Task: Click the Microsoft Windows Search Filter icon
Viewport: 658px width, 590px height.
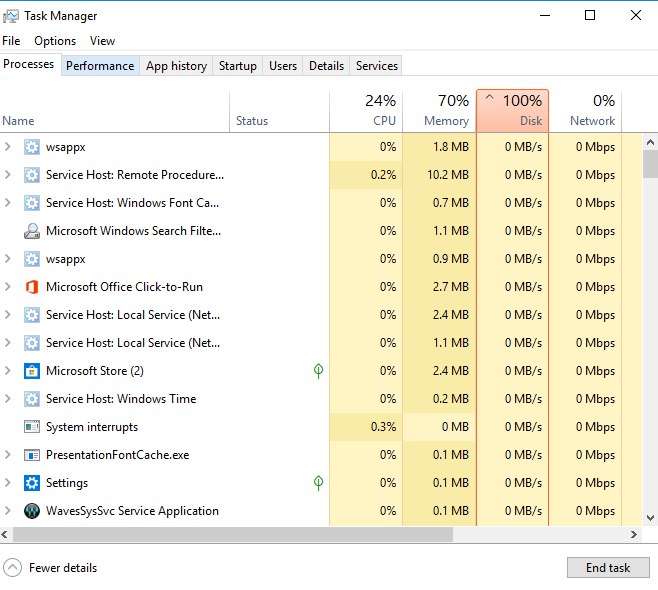Action: pos(32,231)
